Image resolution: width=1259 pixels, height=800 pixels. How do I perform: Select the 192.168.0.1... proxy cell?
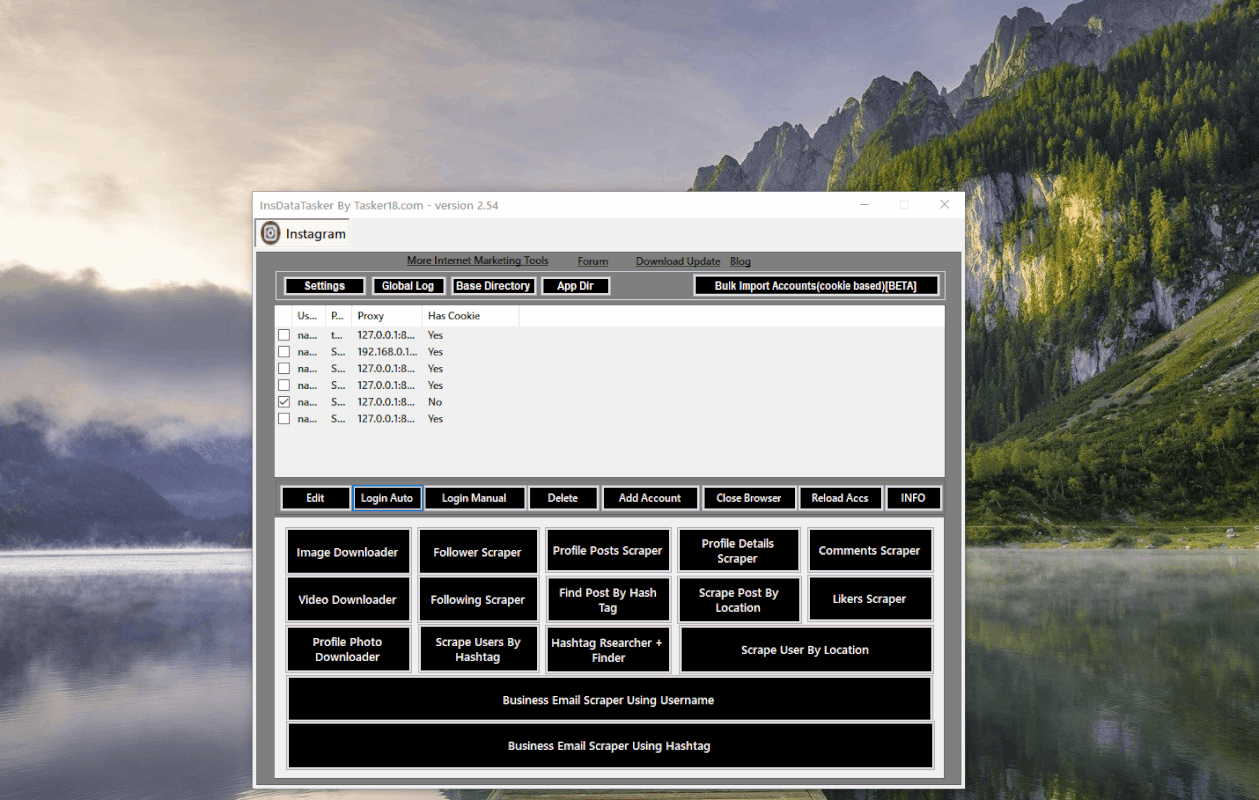point(386,352)
